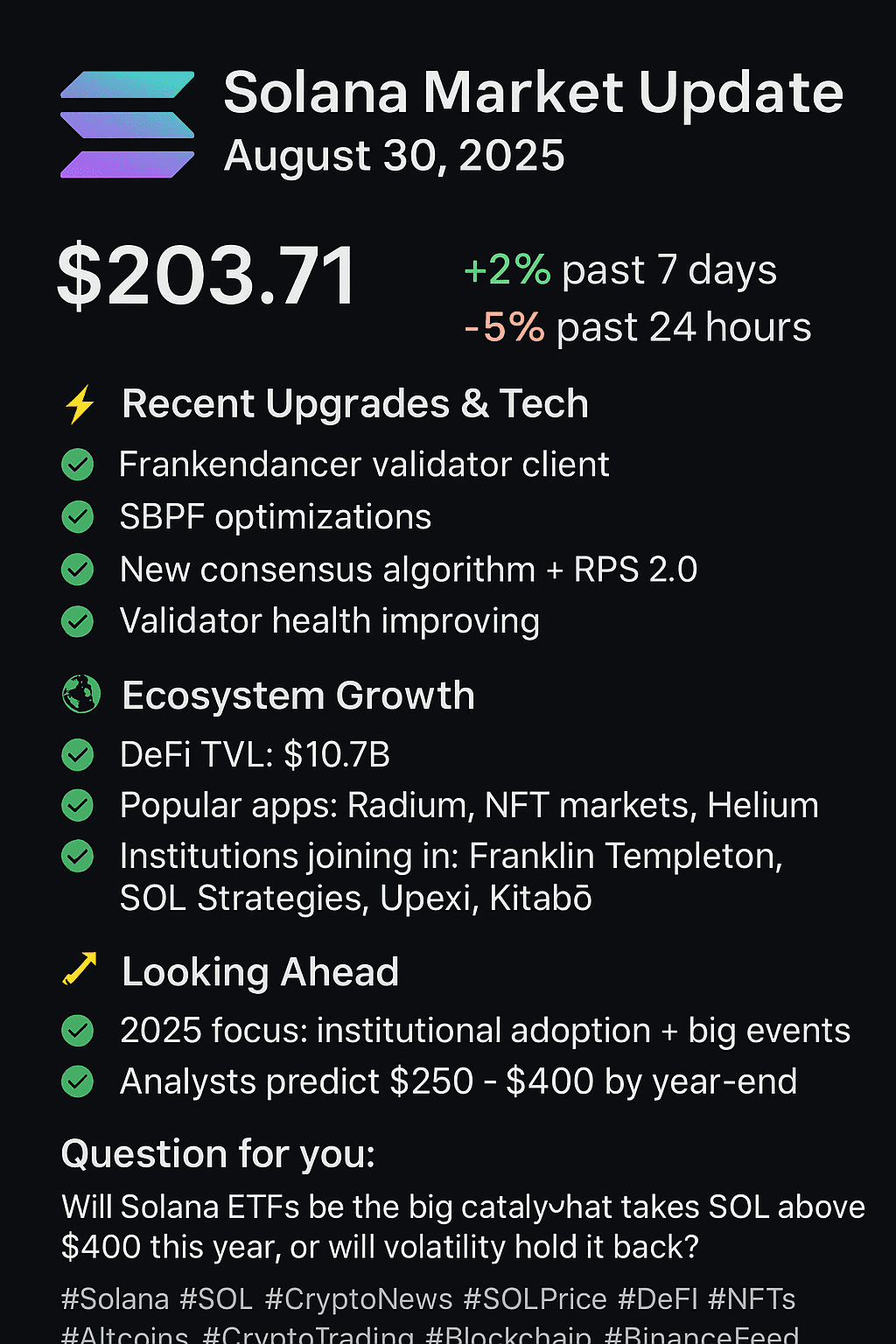Click the orange -5% daily change
Screen dimensions: 896x1344
click(x=504, y=328)
